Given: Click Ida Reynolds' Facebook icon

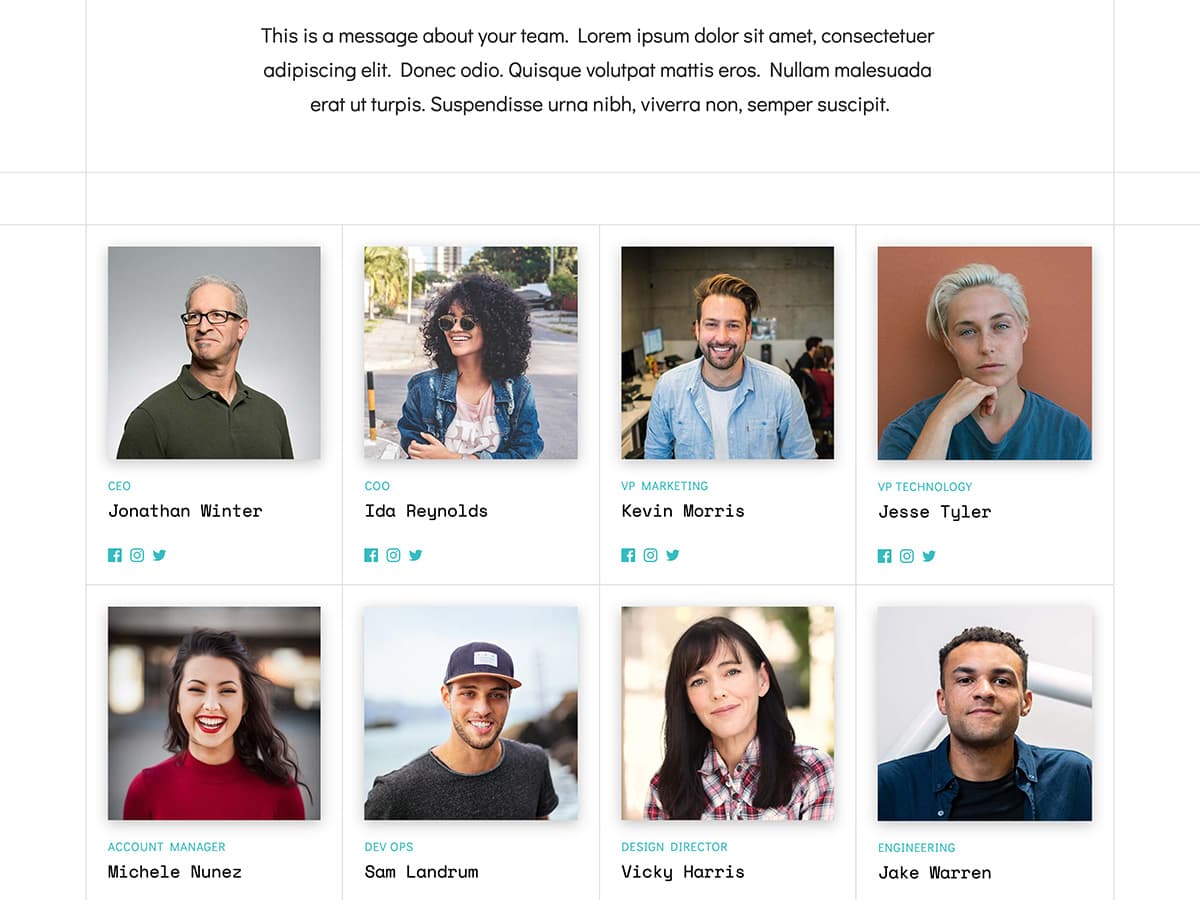Looking at the screenshot, I should 371,554.
